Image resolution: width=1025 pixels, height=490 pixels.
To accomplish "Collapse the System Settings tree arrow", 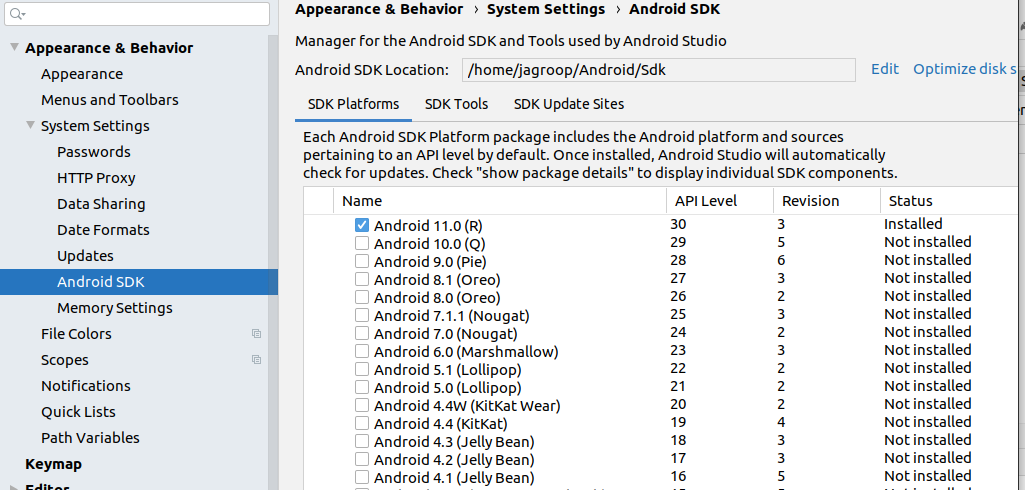I will click(30, 125).
